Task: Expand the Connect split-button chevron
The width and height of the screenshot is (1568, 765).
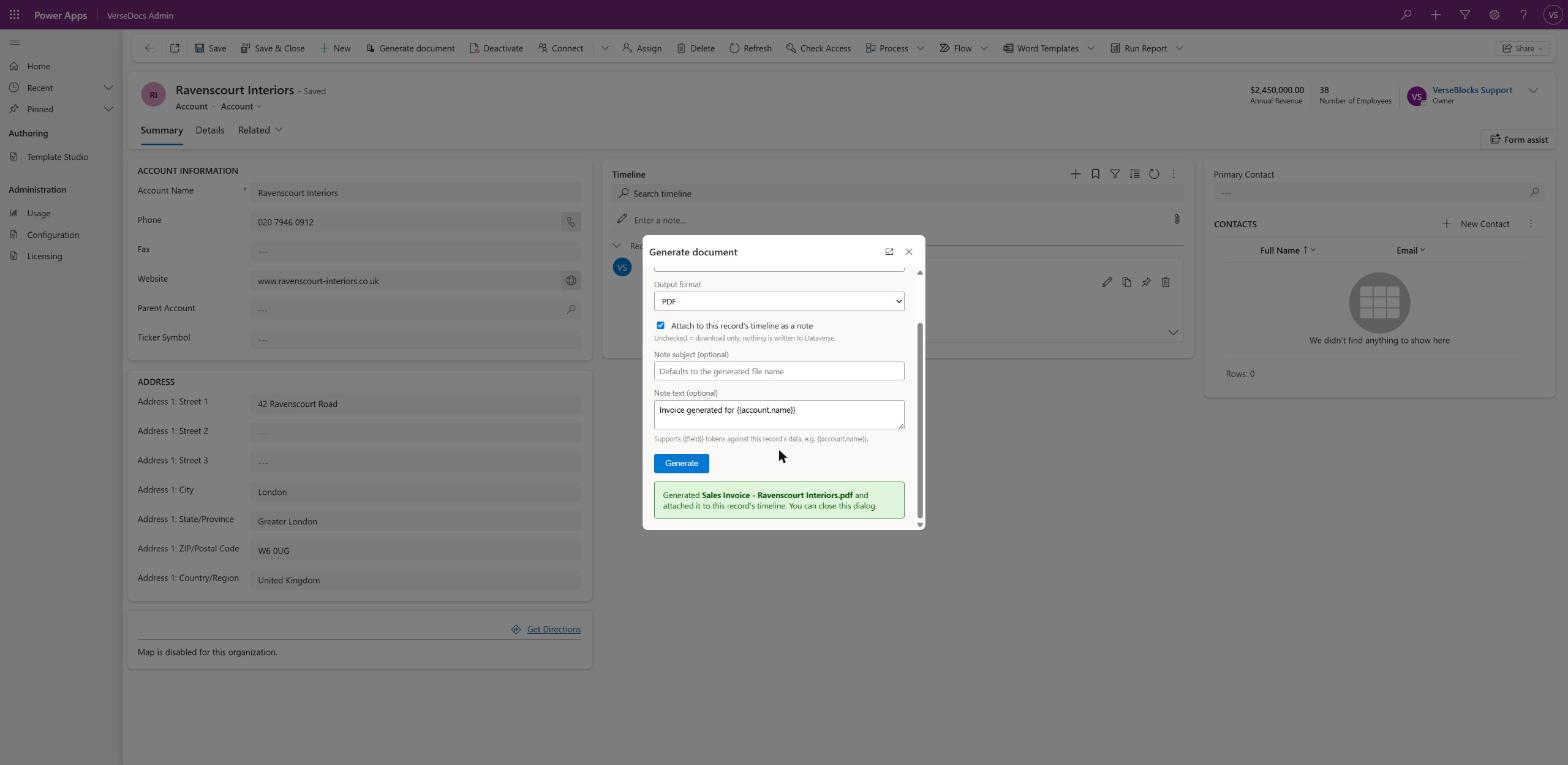Action: [604, 48]
